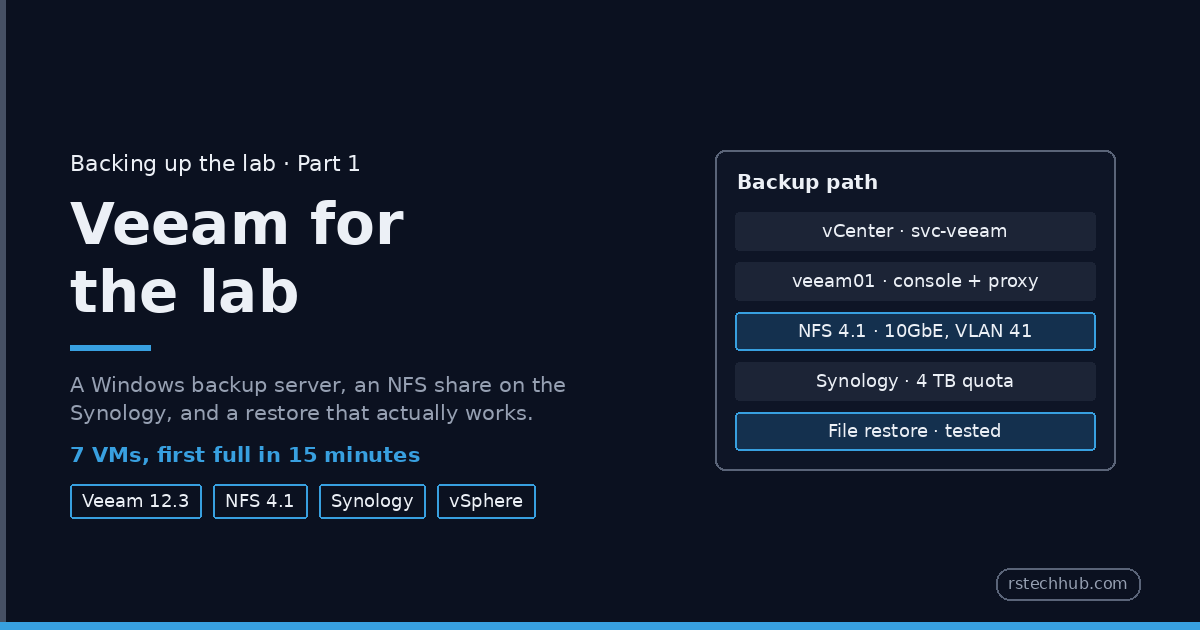Select the Backing up the lab · Part 1 text
Screen dimensions: 1200x630
click(215, 164)
